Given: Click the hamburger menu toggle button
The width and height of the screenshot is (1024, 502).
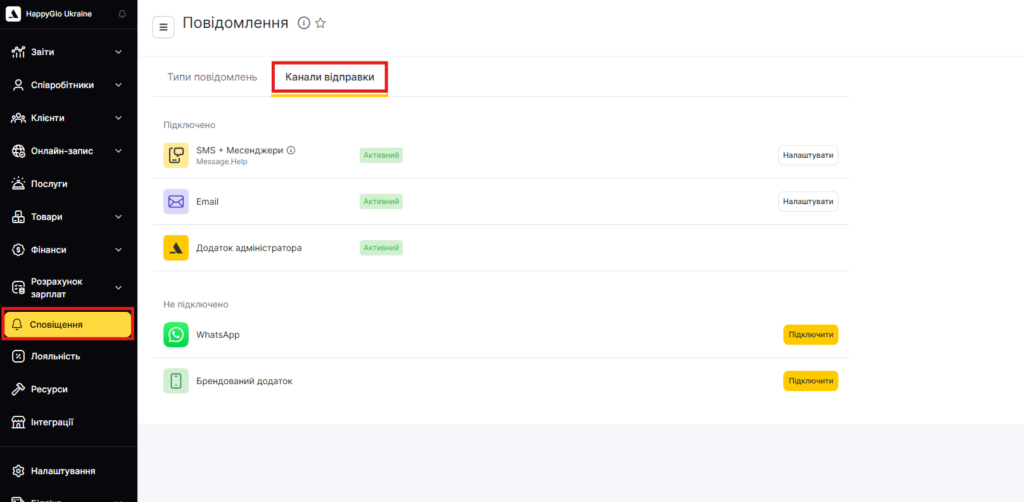Looking at the screenshot, I should (163, 27).
